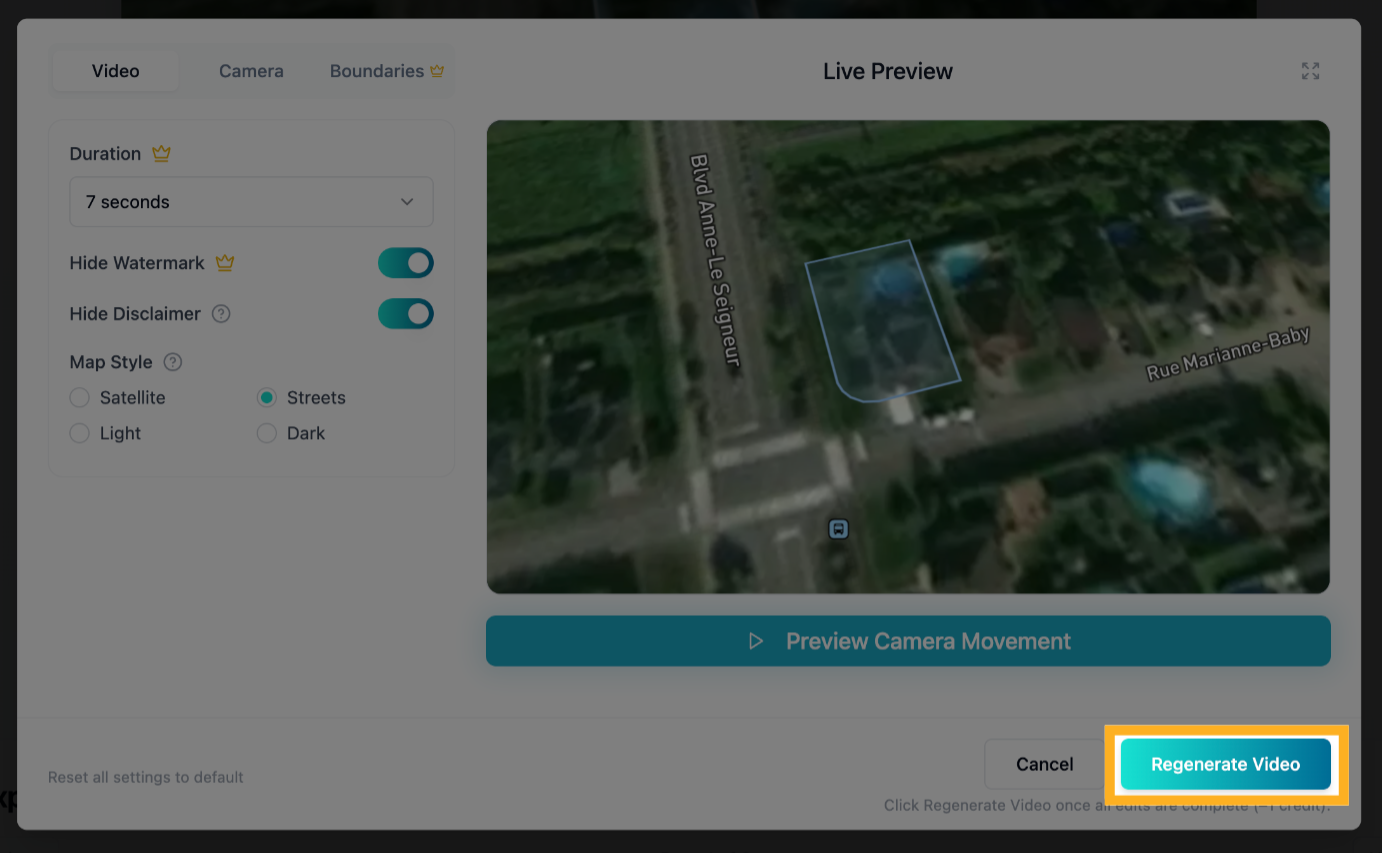Switch to the Camera tab
Image resolution: width=1382 pixels, height=853 pixels.
click(x=251, y=71)
